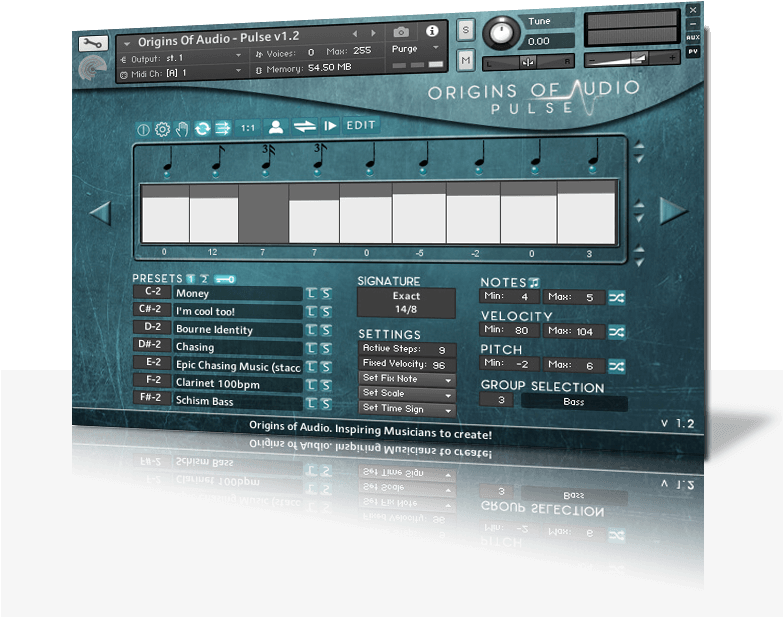Click the user profile icon
Viewport: 783px width, 617px height.
[276, 127]
